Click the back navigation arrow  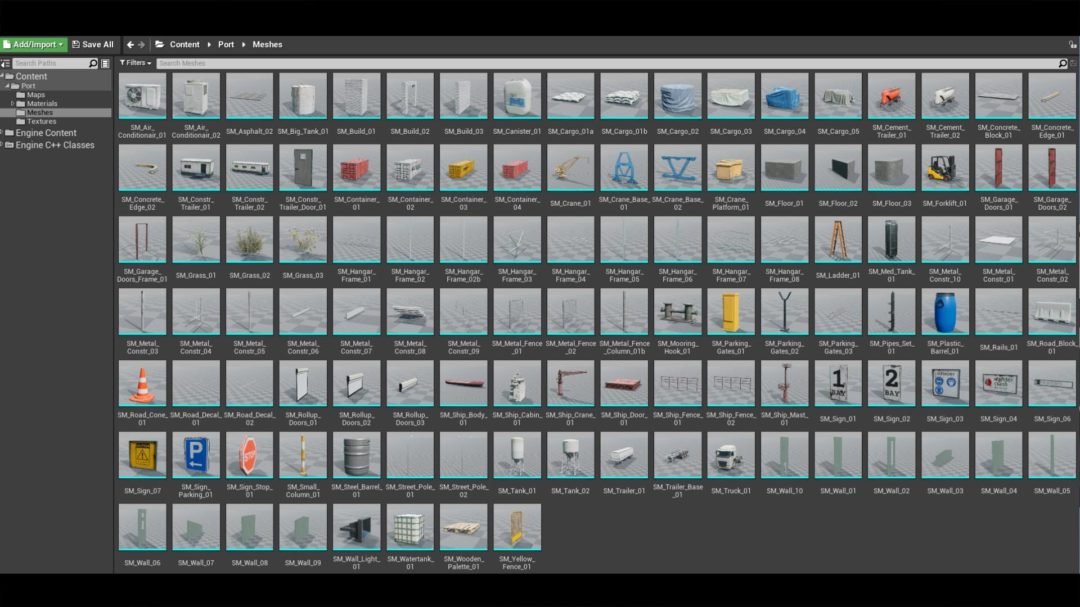pyautogui.click(x=130, y=45)
